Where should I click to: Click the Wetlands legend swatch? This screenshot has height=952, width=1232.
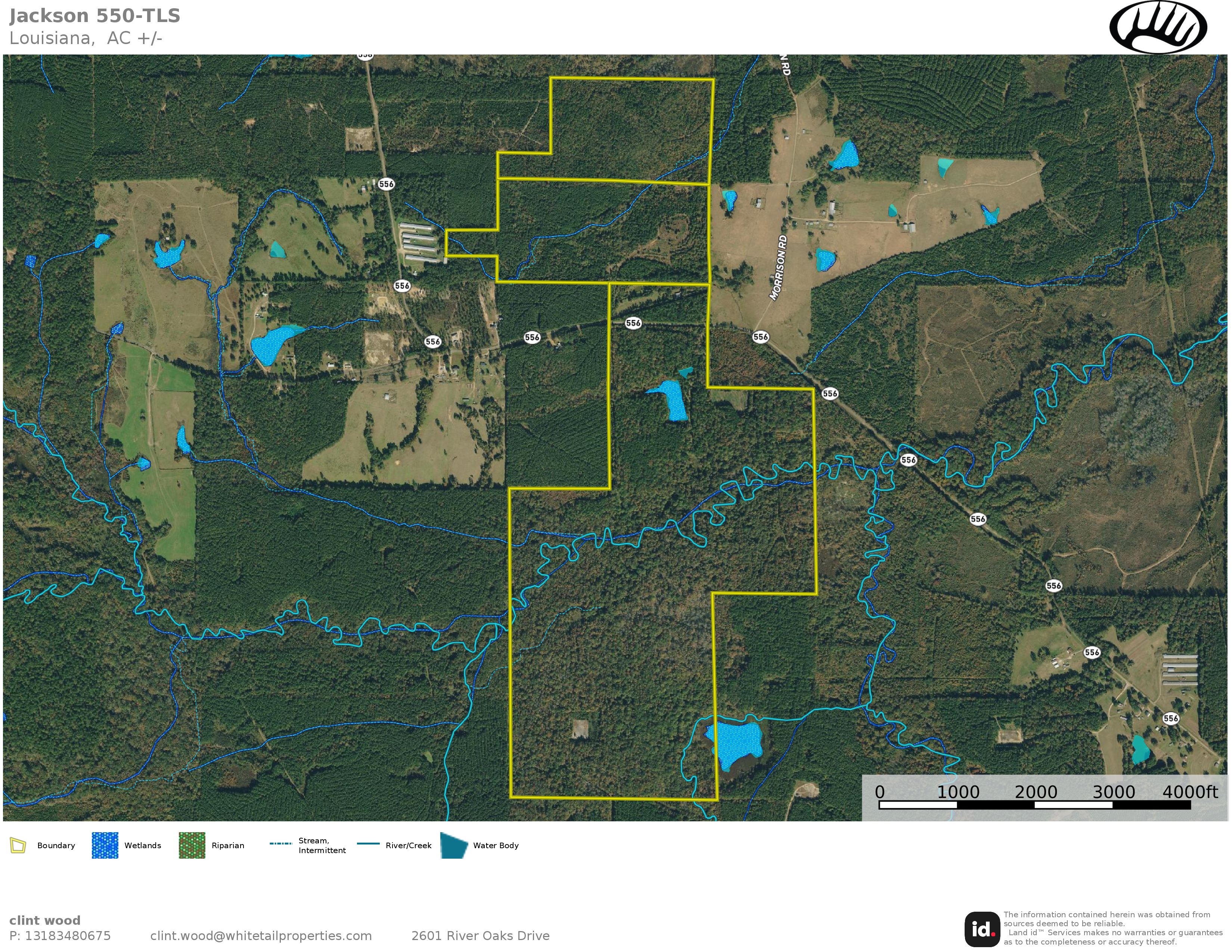105,845
